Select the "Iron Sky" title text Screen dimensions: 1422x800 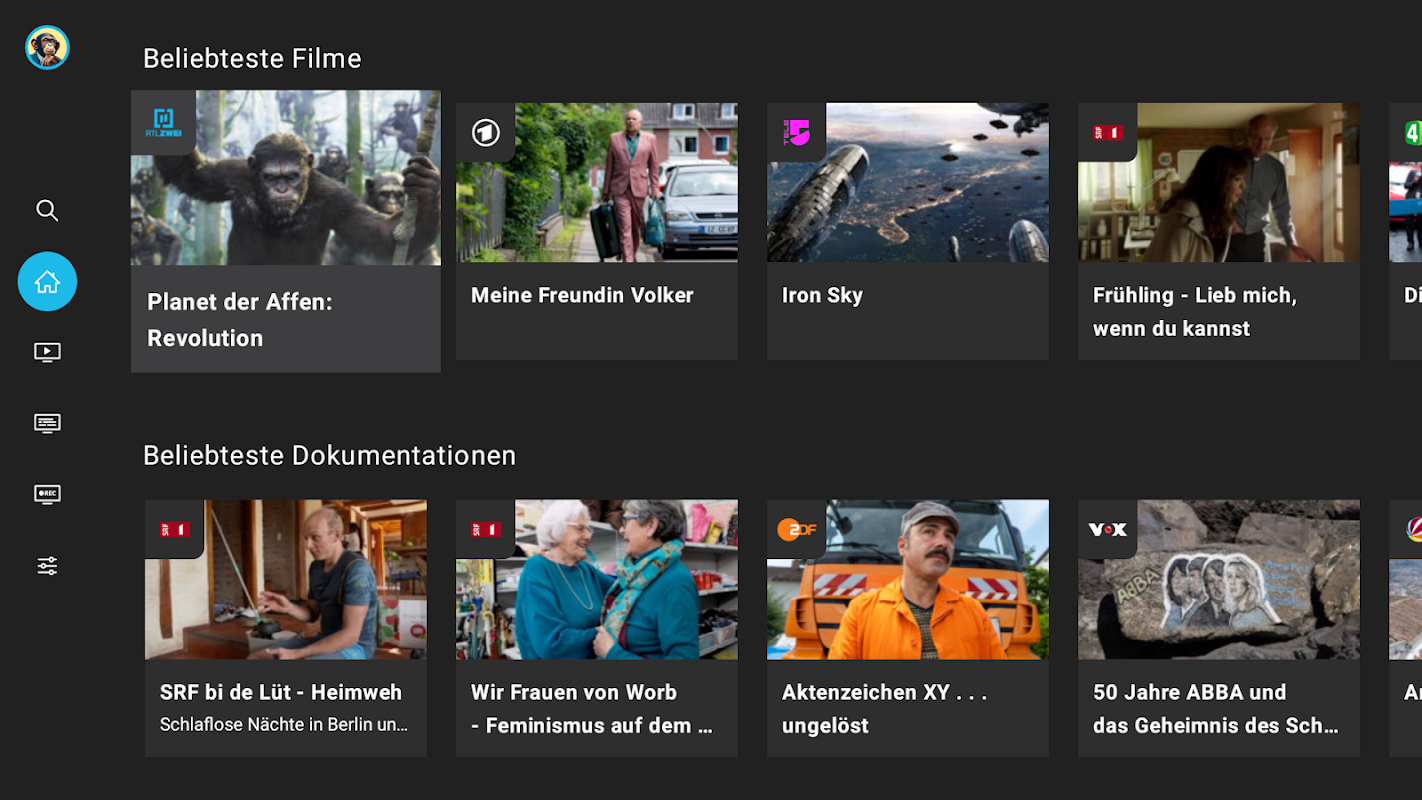click(822, 295)
